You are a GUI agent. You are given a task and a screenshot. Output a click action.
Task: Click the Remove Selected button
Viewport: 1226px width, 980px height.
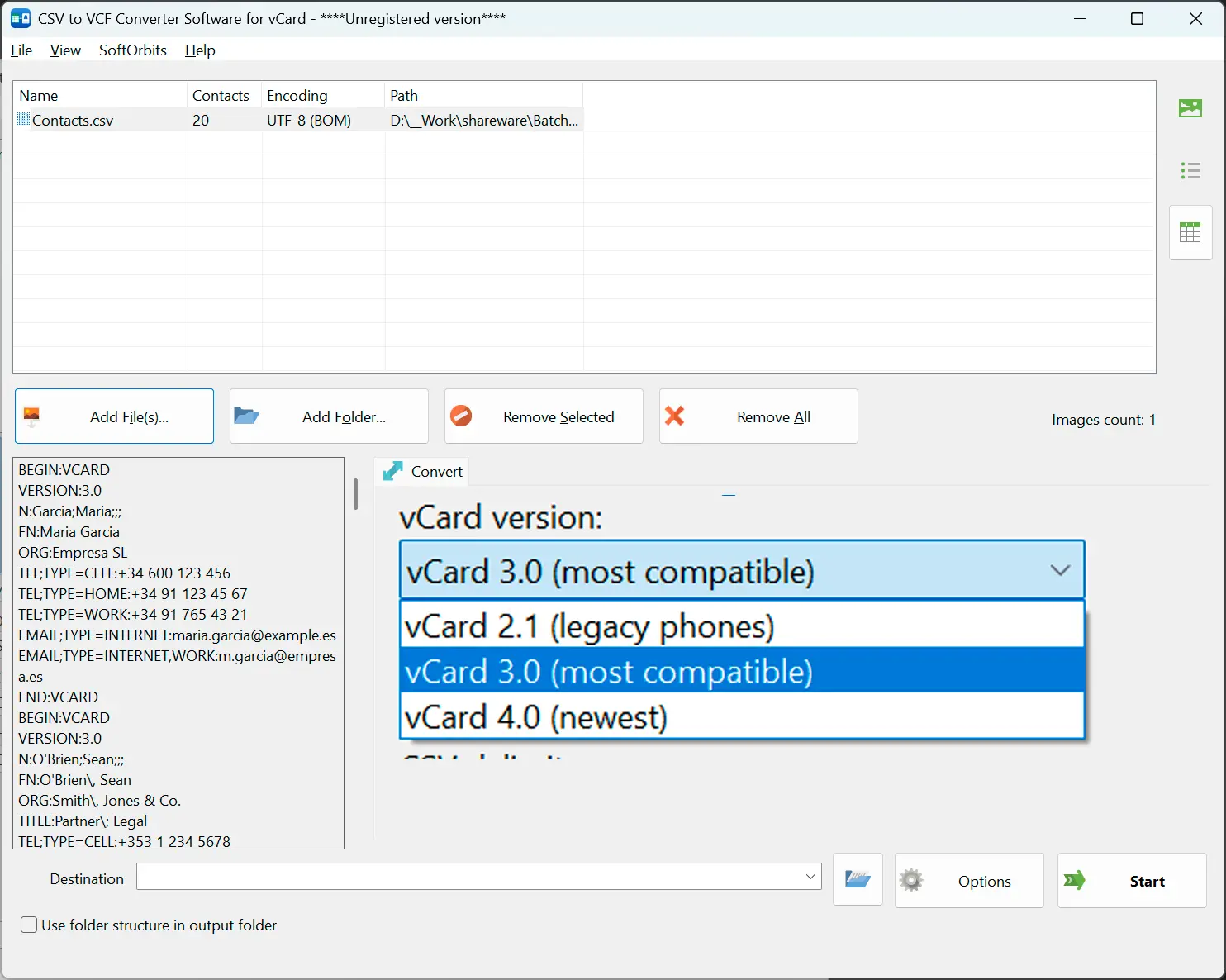[x=544, y=416]
